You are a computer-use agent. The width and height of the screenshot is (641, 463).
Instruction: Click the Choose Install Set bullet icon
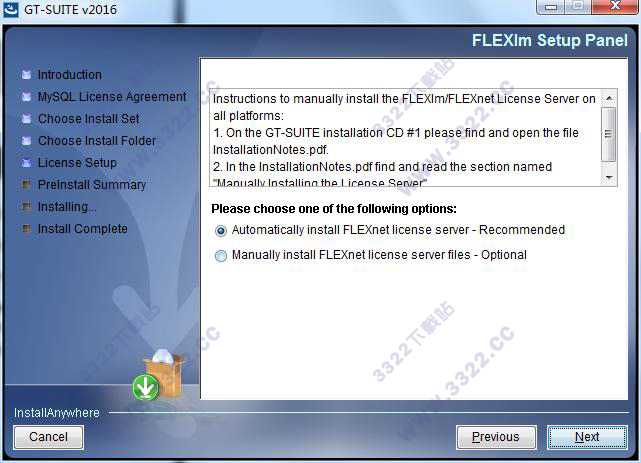[x=26, y=119]
